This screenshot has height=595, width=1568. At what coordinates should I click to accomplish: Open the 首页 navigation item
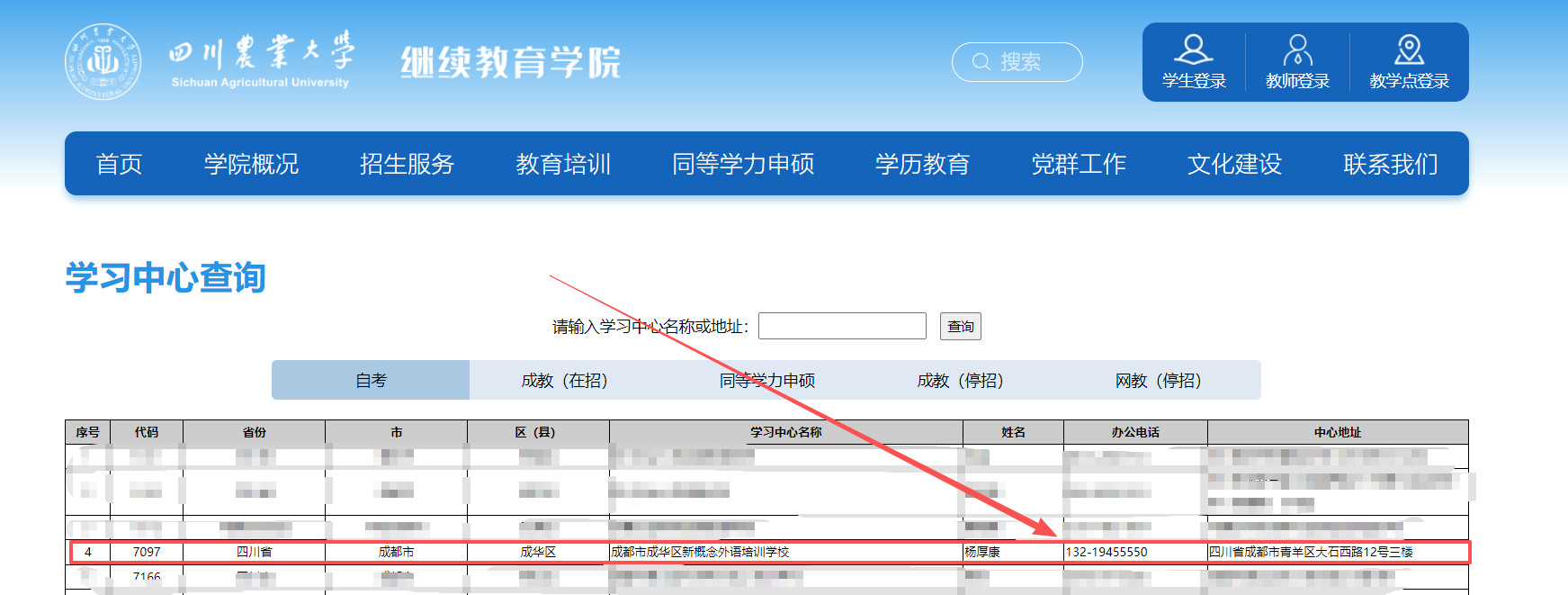tap(119, 164)
